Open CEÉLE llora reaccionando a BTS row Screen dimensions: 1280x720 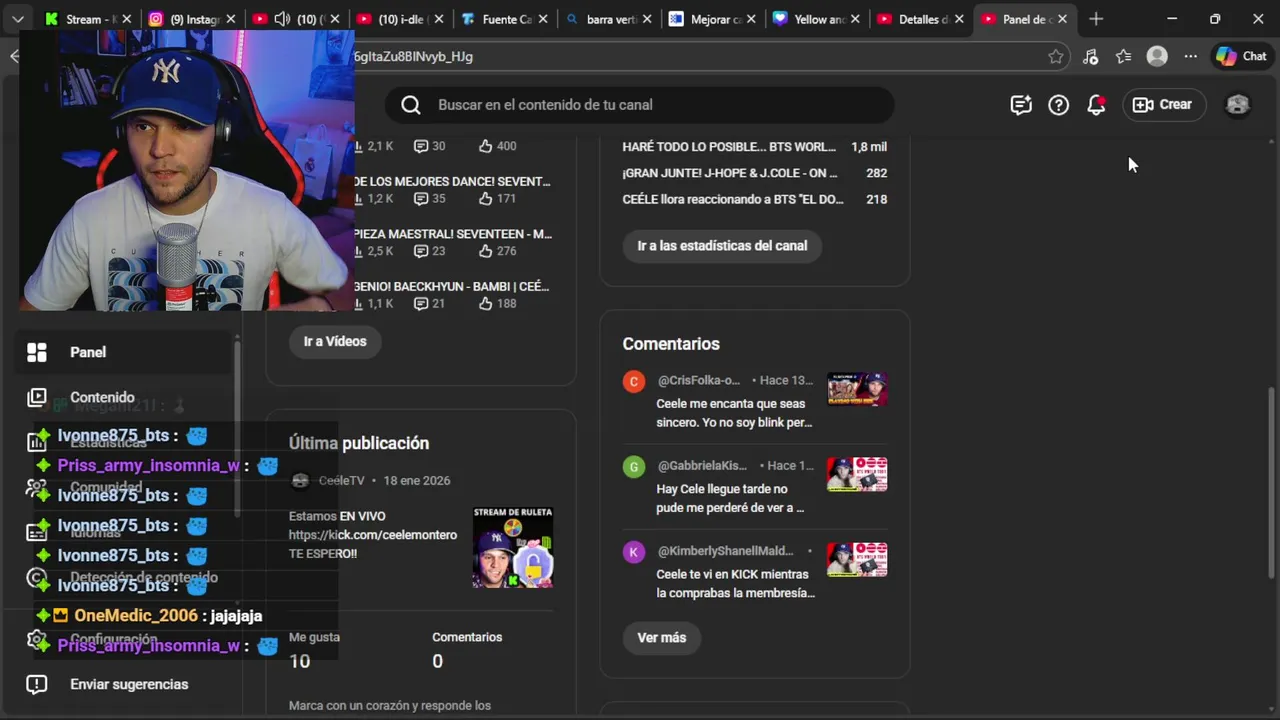[x=755, y=199]
